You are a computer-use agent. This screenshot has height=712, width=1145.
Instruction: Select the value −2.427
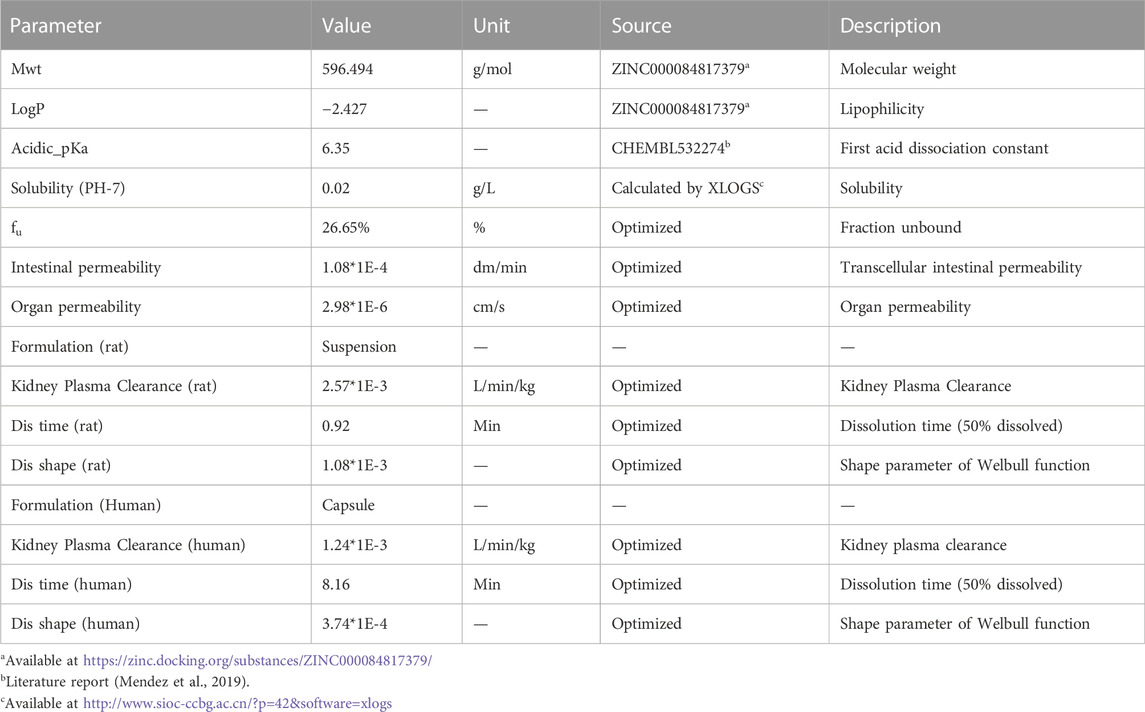point(345,109)
